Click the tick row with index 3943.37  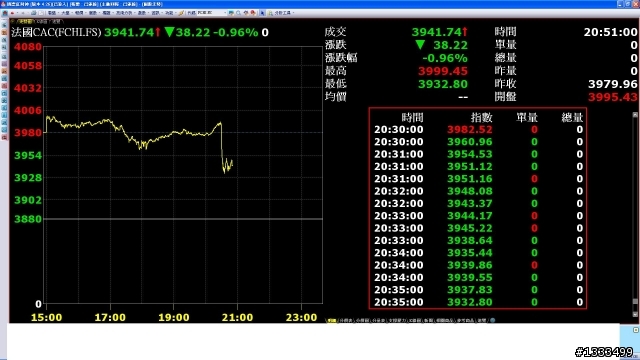click(x=478, y=203)
